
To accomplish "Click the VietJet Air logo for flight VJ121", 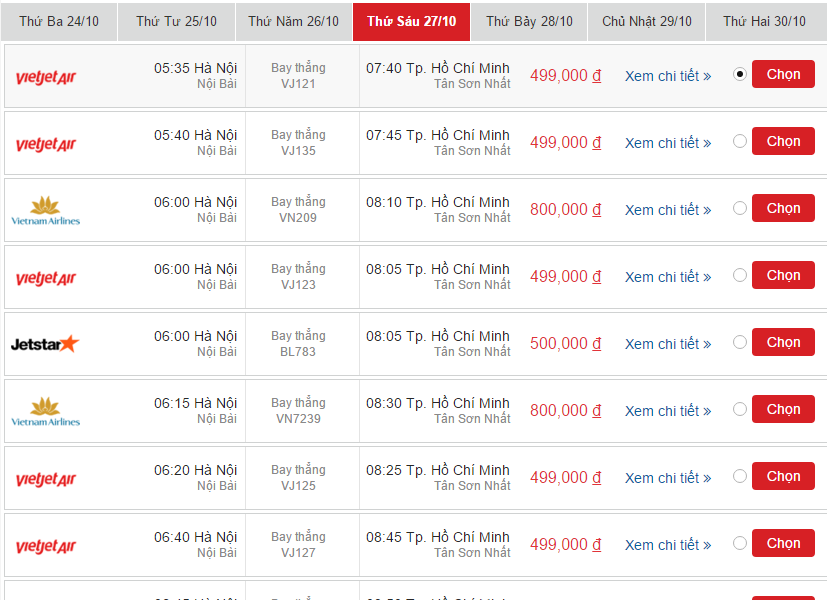I will point(46,78).
